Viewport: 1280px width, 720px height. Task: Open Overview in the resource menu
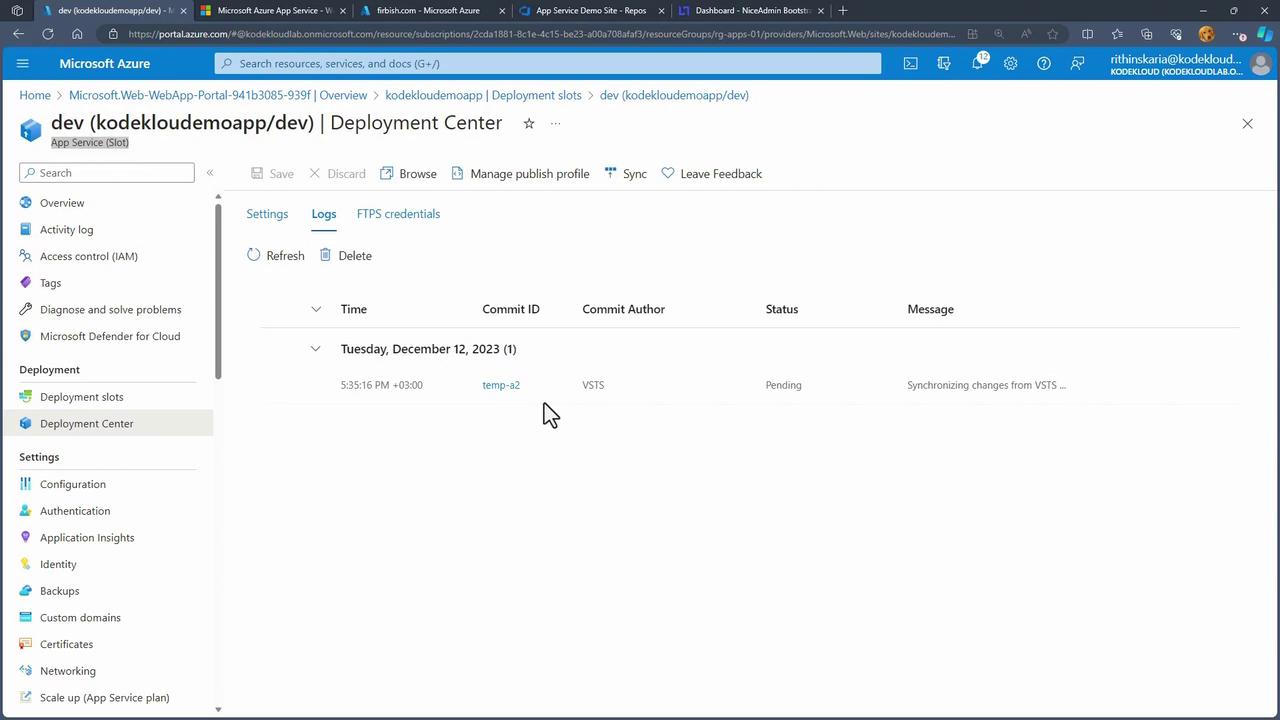click(x=62, y=203)
